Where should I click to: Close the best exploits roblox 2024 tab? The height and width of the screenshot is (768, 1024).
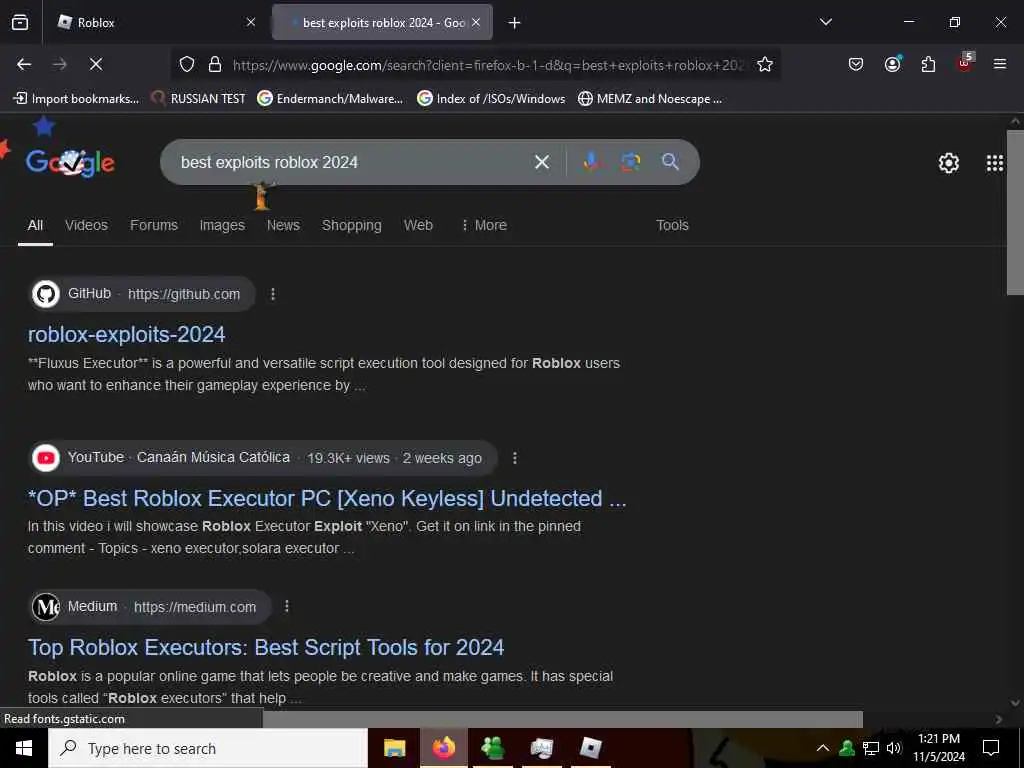pos(476,22)
